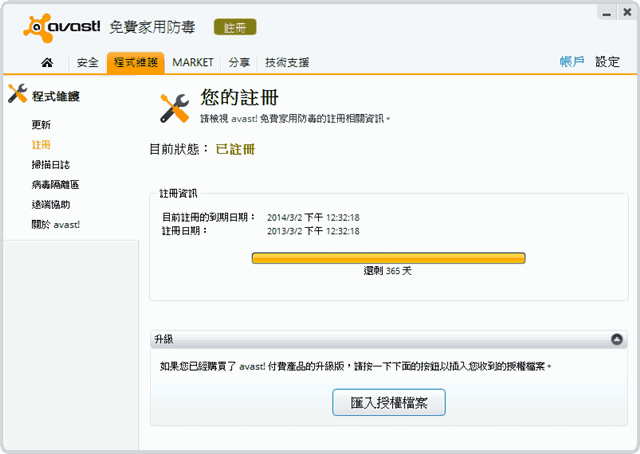The image size is (640, 454).
Task: Click registration date 2013/3/2 下午 12:32:18
Action: point(313,231)
